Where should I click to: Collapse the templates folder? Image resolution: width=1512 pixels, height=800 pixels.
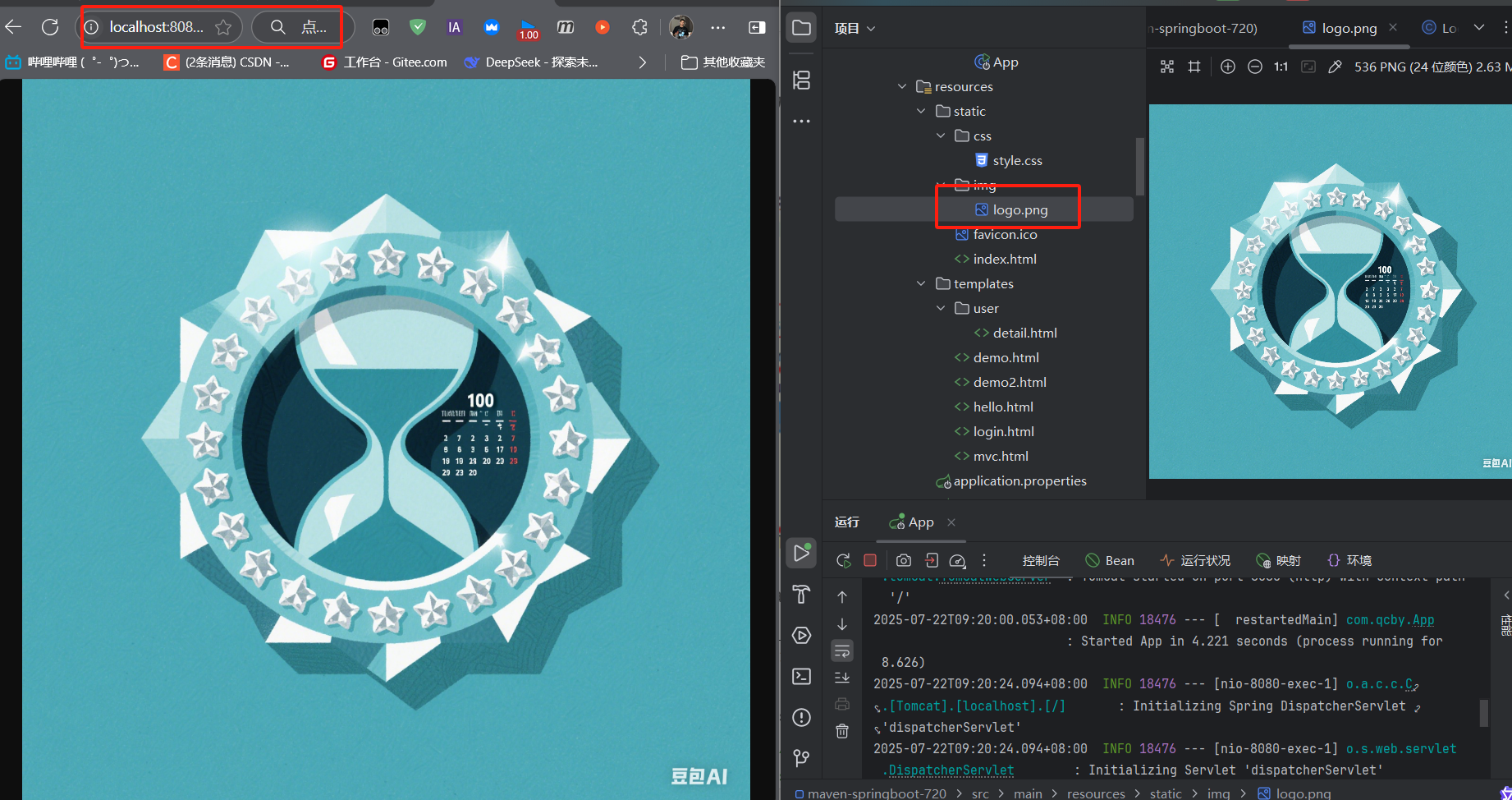pyautogui.click(x=921, y=283)
